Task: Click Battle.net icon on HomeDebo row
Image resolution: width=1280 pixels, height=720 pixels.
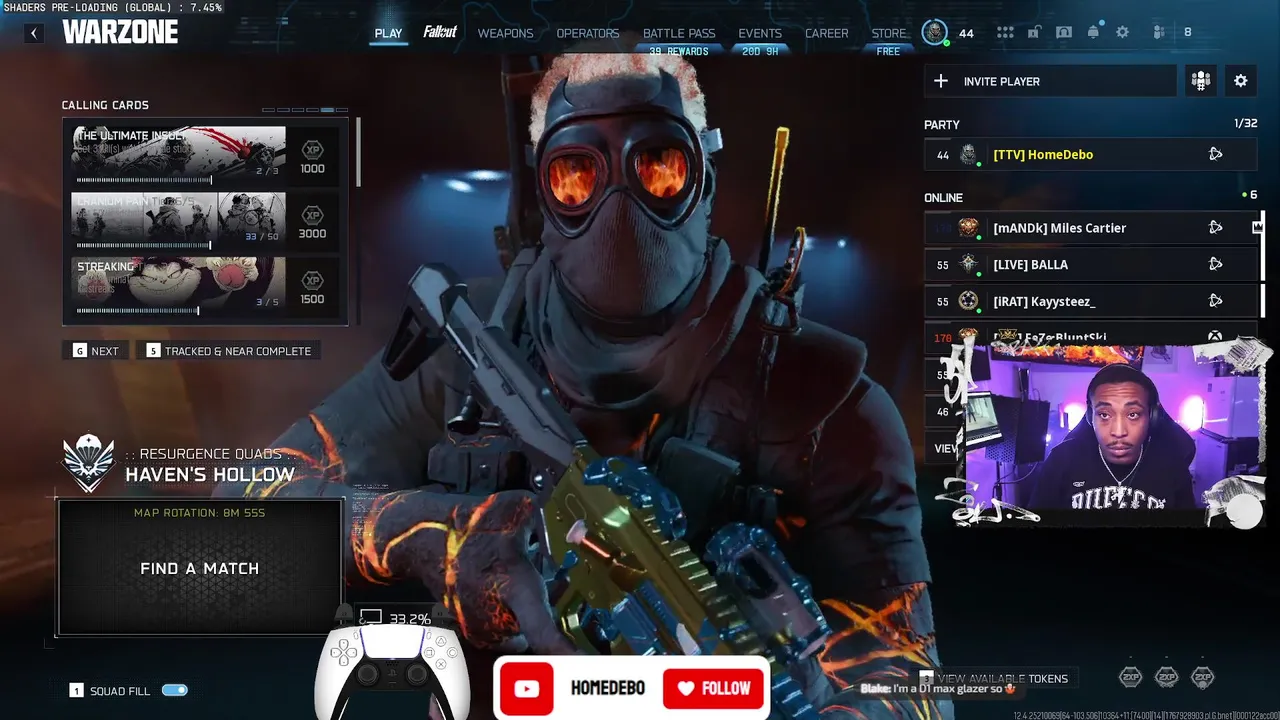Action: point(1215,154)
